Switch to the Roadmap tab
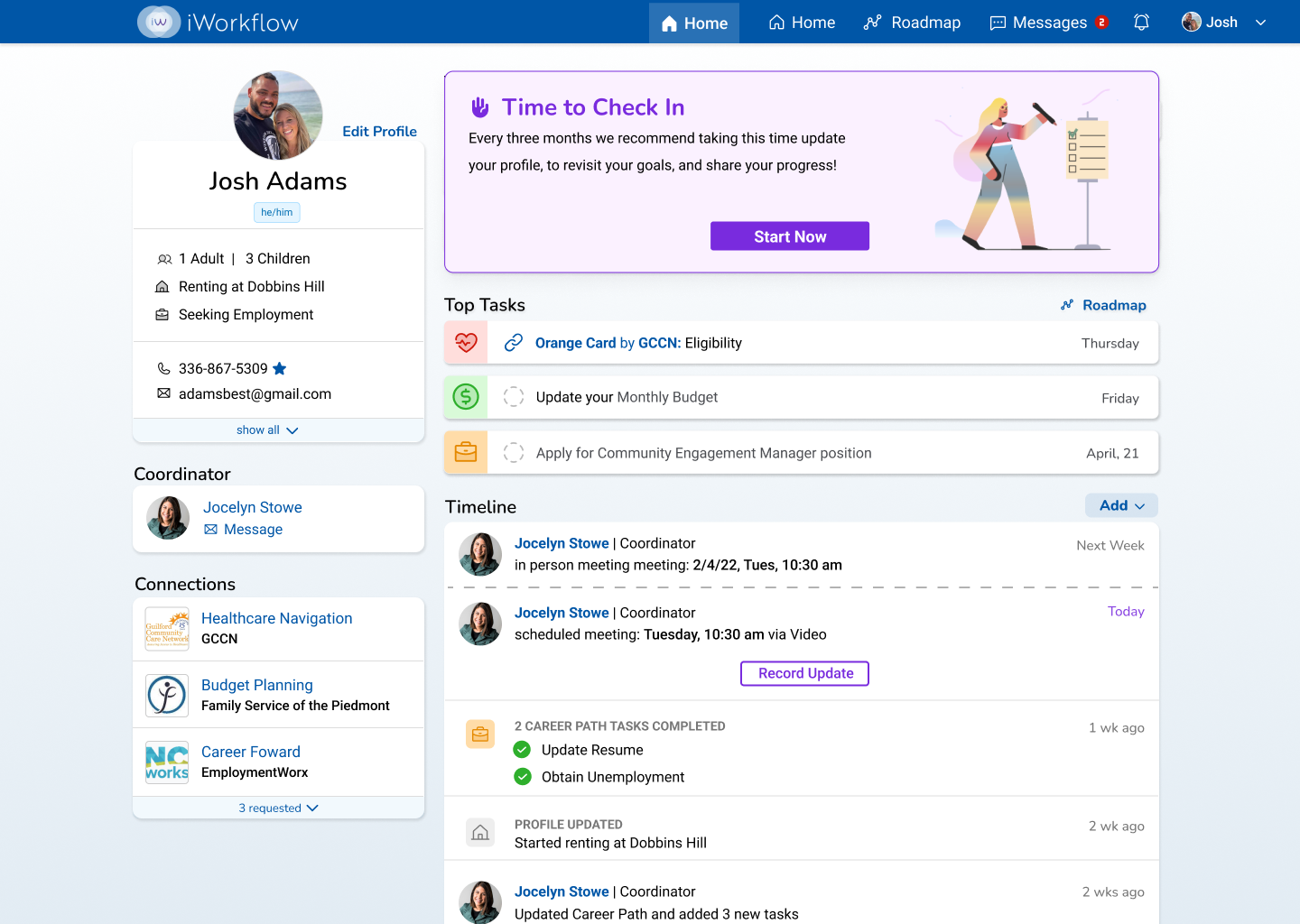The height and width of the screenshot is (924, 1300). pyautogui.click(x=912, y=22)
